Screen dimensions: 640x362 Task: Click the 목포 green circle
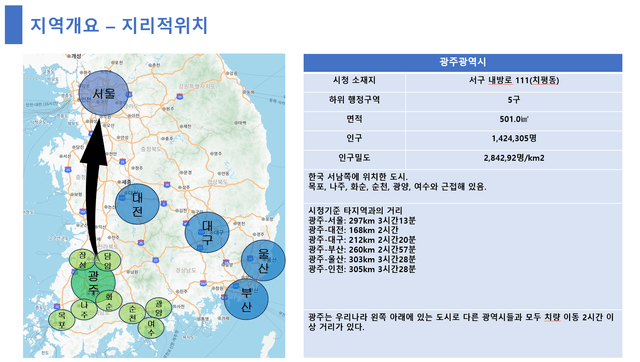click(62, 320)
